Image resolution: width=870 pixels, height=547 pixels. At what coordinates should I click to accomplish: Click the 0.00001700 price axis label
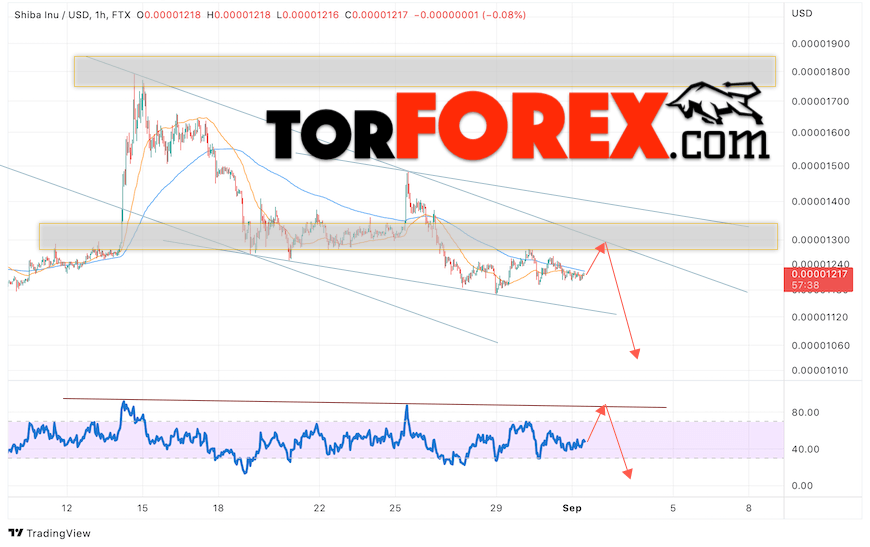click(x=820, y=102)
